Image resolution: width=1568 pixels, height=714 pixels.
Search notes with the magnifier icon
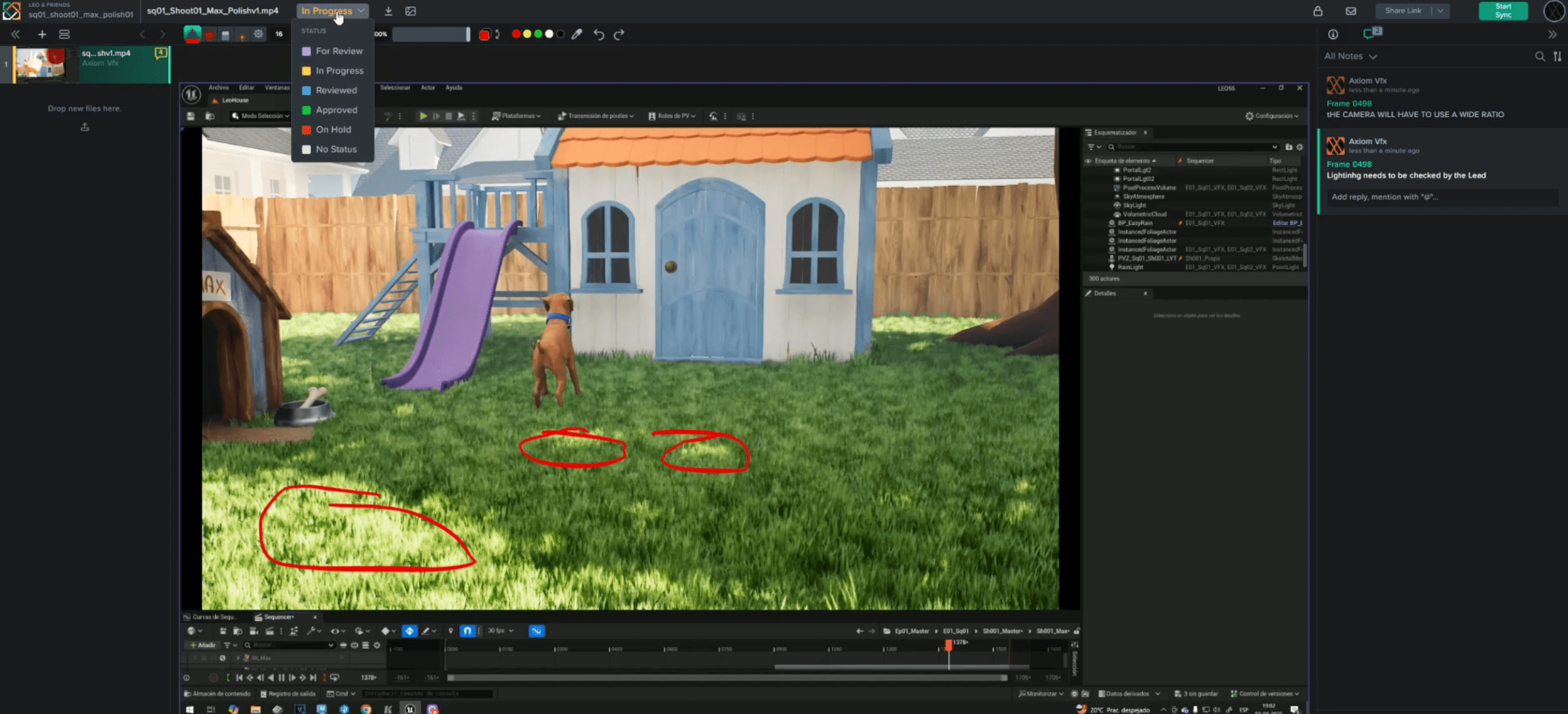1539,56
